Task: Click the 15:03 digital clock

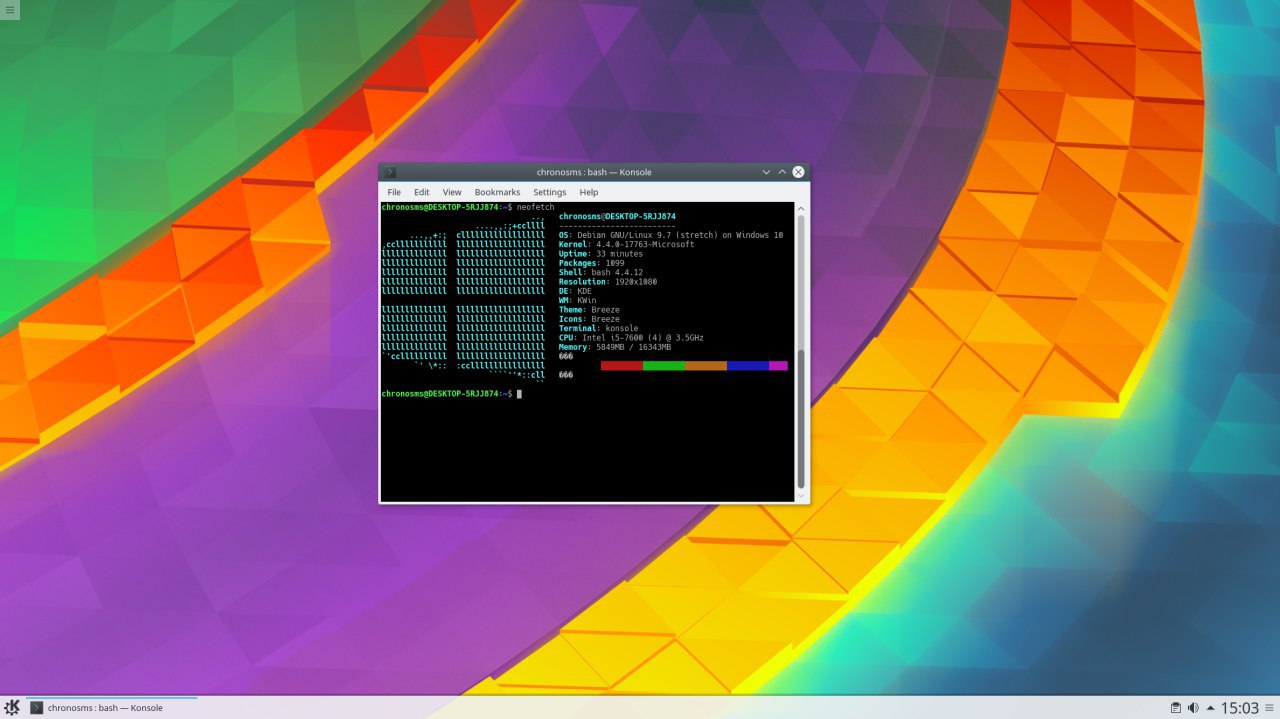Action: 1240,708
